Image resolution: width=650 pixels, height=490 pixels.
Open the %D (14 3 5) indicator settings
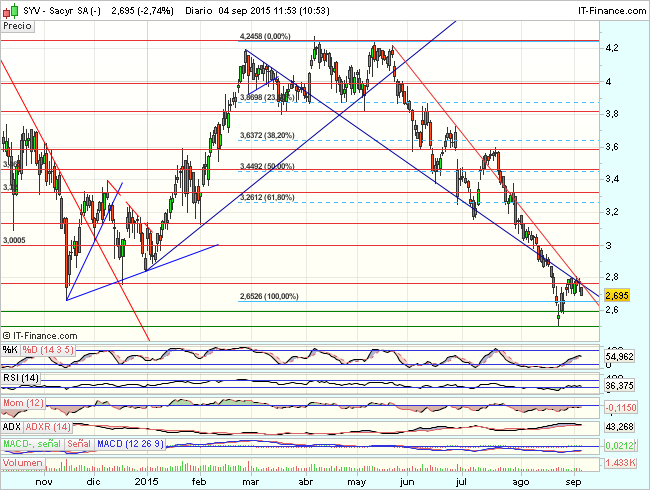click(50, 349)
